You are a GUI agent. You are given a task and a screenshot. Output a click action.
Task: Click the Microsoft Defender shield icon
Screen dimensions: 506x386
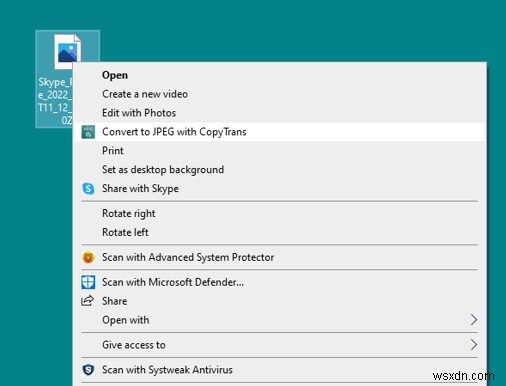[88, 282]
